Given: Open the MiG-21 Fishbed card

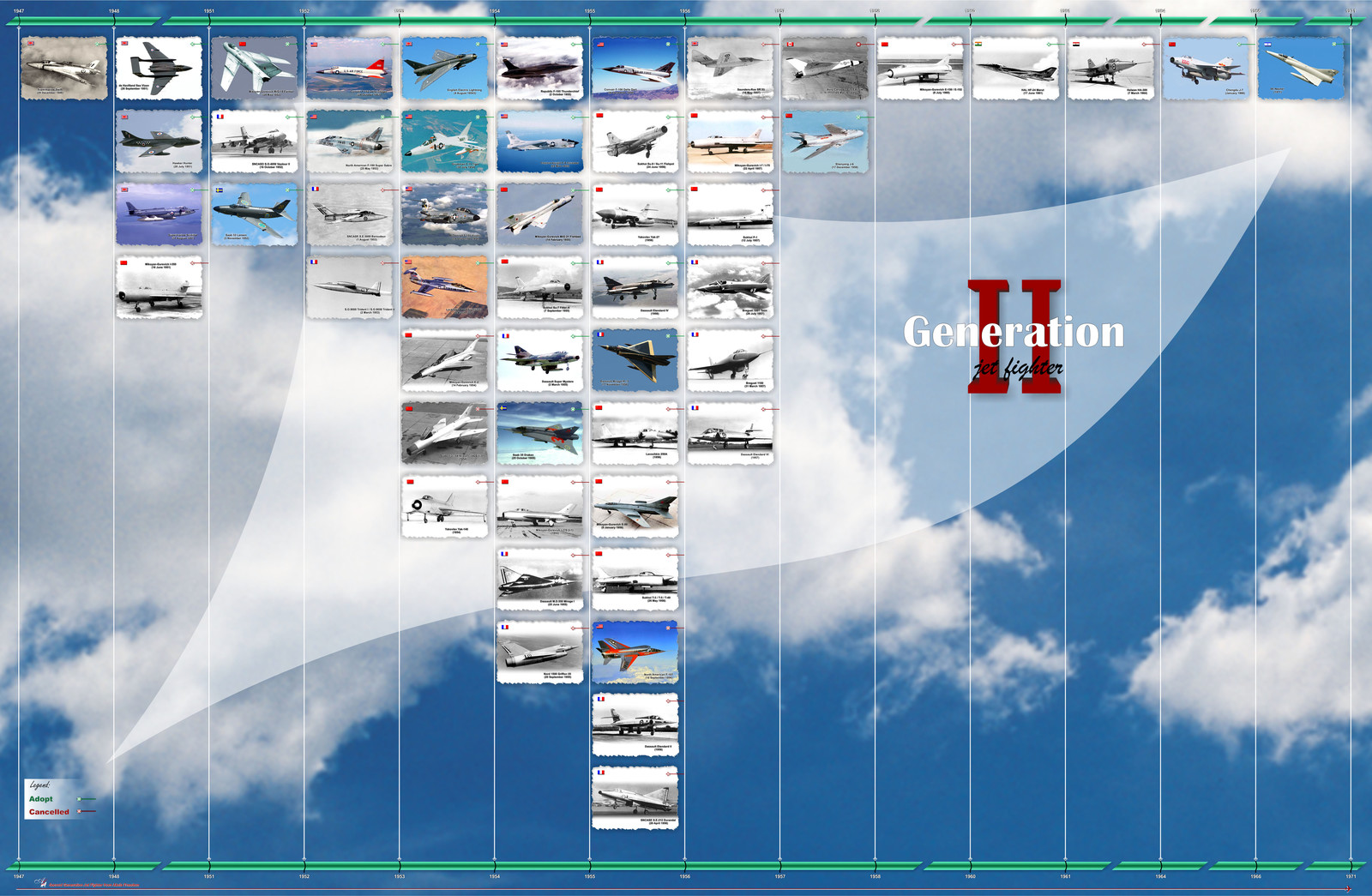Looking at the screenshot, I should [x=540, y=214].
